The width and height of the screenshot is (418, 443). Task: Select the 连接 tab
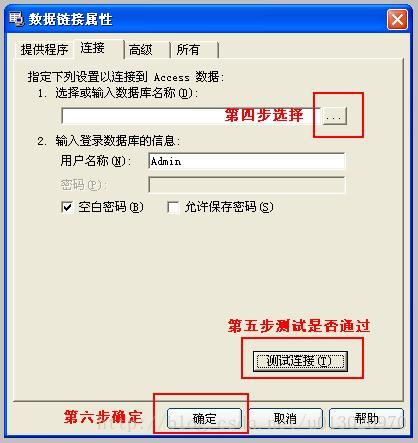coord(99,49)
